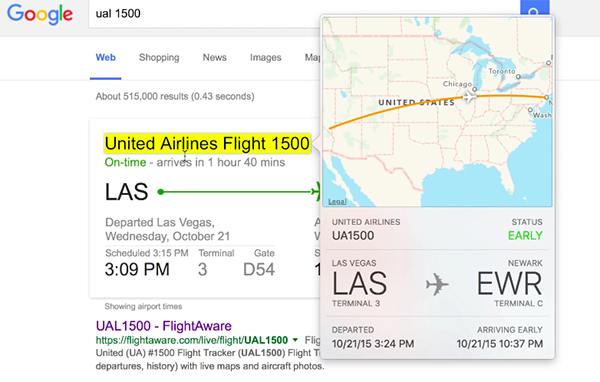Viewport: 600px width, 382px height.
Task: Click the blue search button
Action: coord(535,8)
